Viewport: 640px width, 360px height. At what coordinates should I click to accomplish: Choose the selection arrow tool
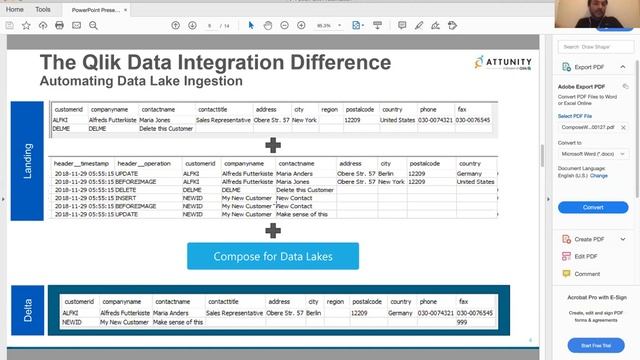[251, 25]
